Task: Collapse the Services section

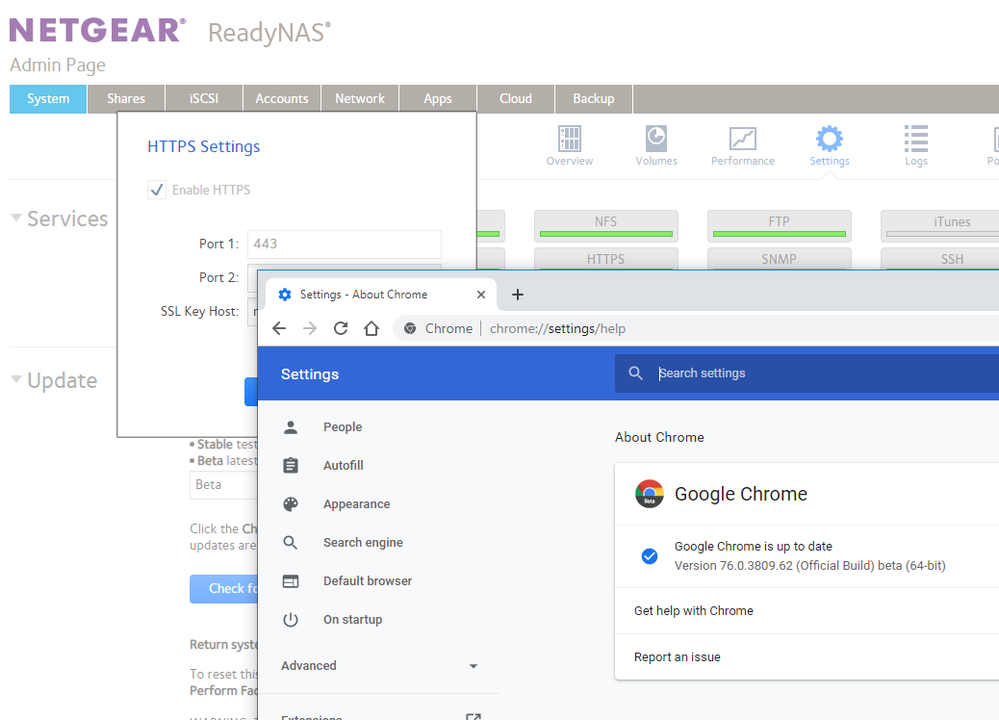Action: [x=17, y=218]
